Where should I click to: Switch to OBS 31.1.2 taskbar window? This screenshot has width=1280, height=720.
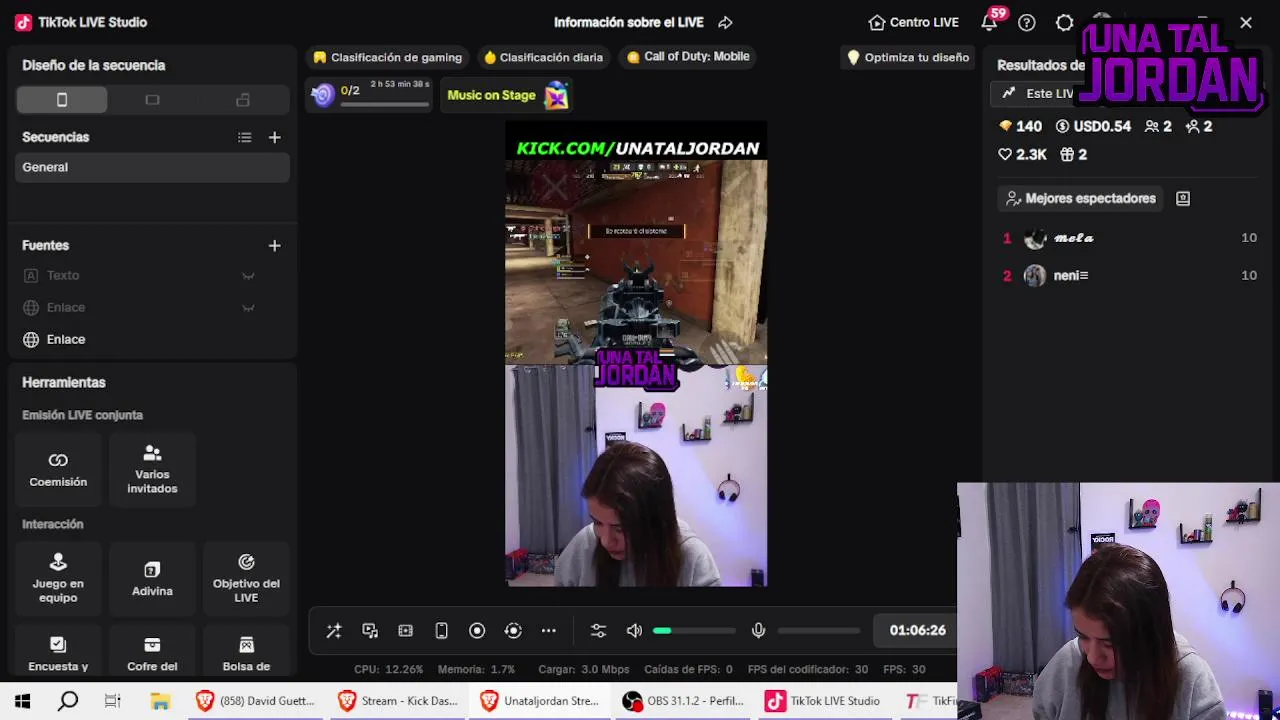pos(683,701)
